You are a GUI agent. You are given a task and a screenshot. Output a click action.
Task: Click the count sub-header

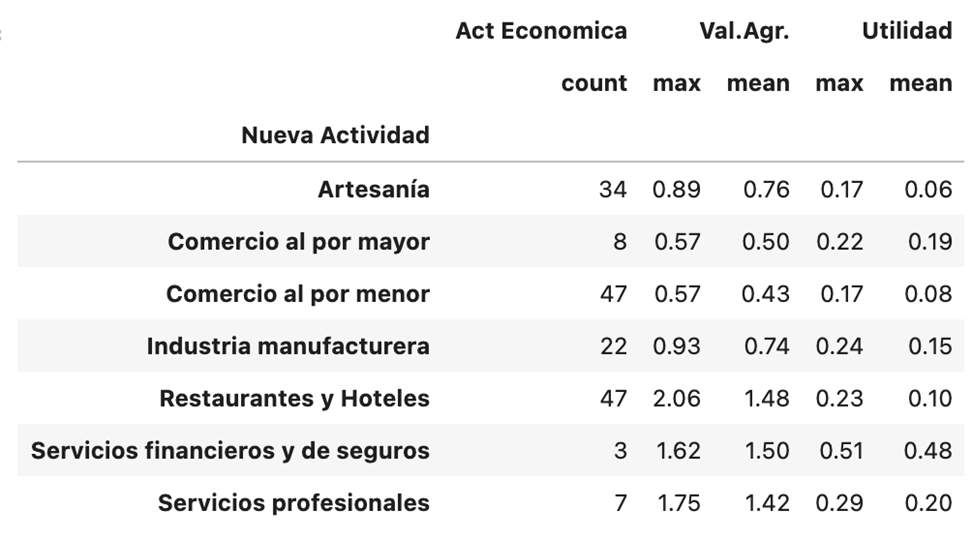[x=594, y=83]
